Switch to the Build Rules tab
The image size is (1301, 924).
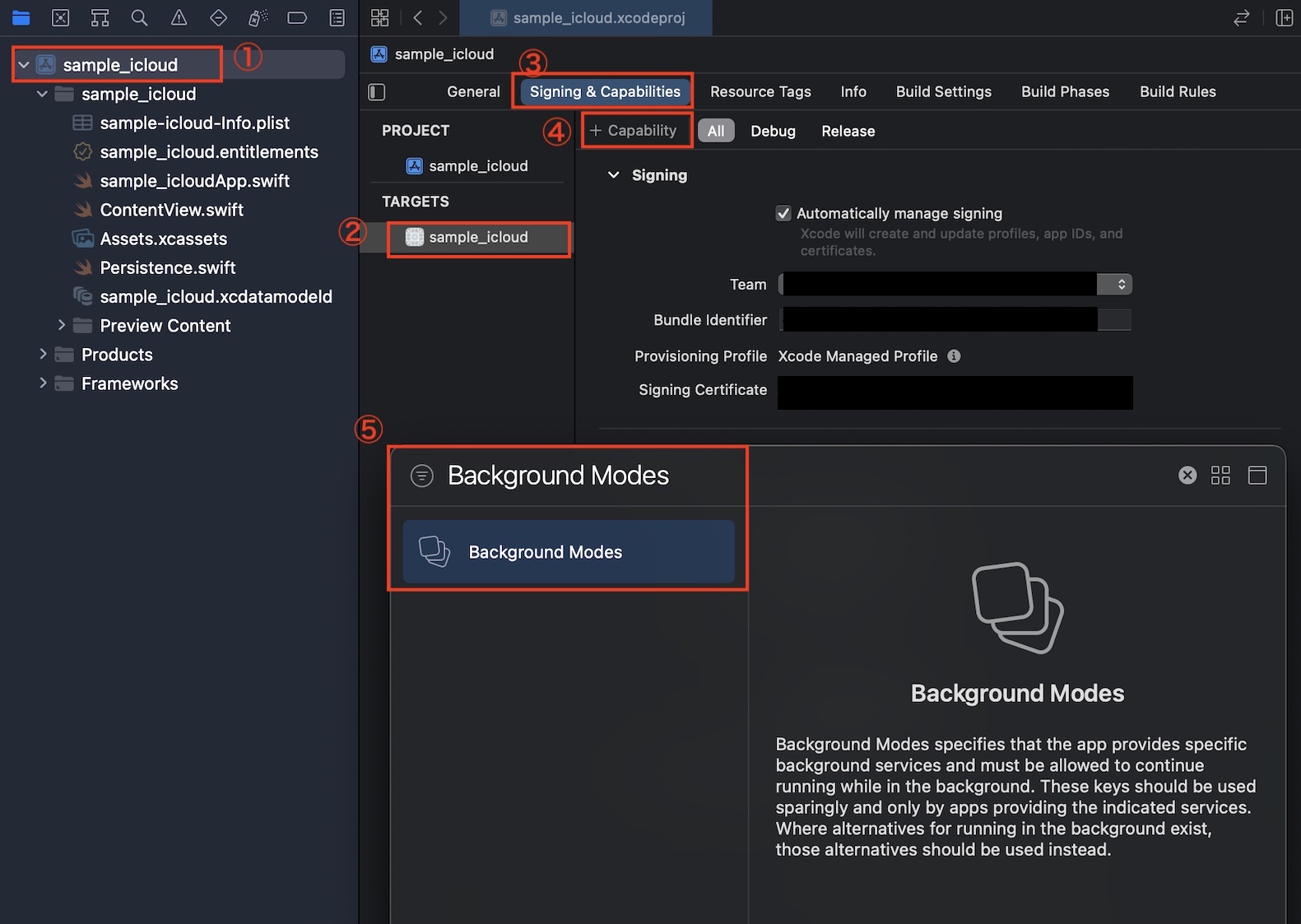1178,91
